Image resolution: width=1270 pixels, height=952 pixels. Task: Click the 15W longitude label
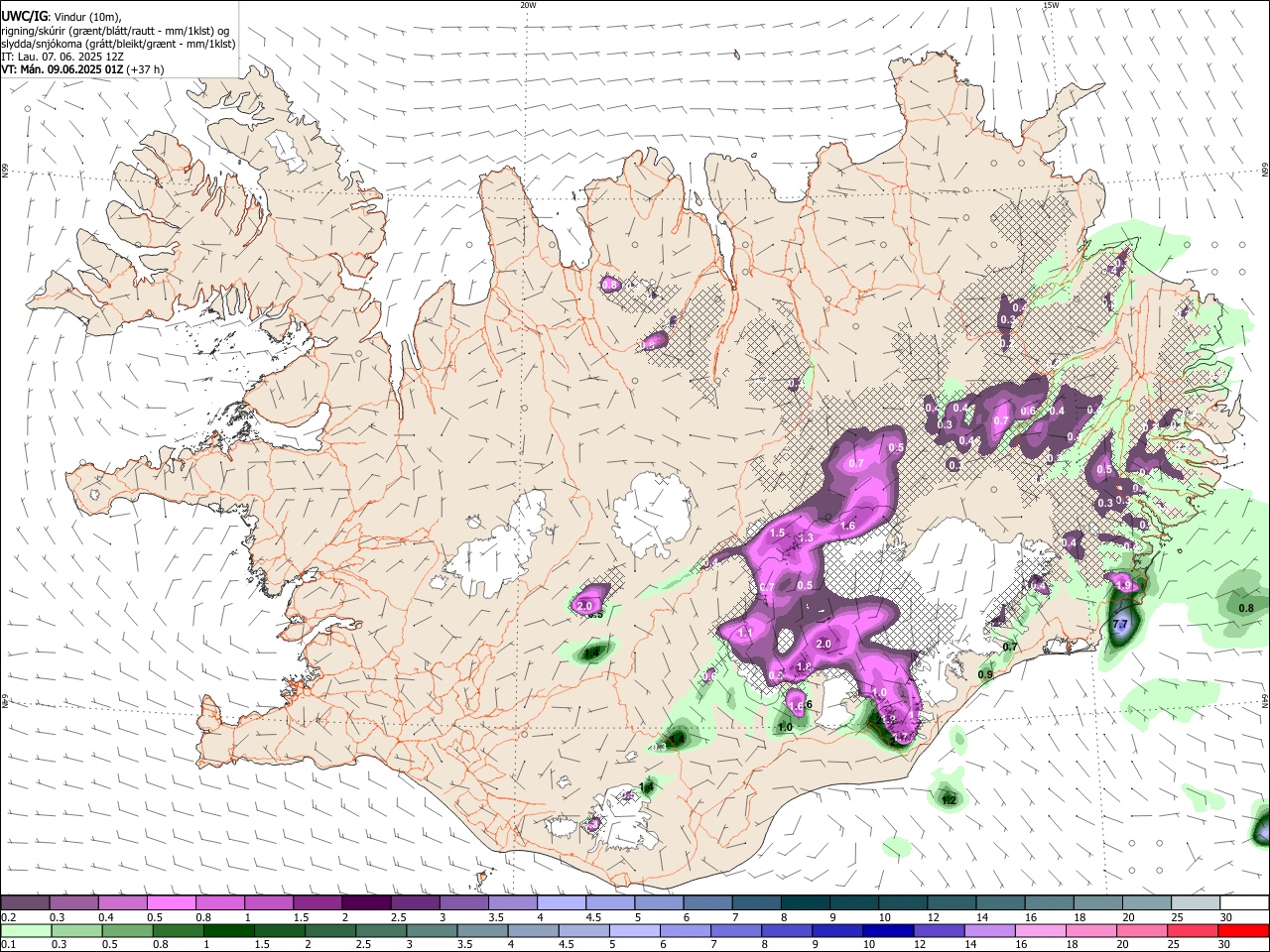[1051, 5]
